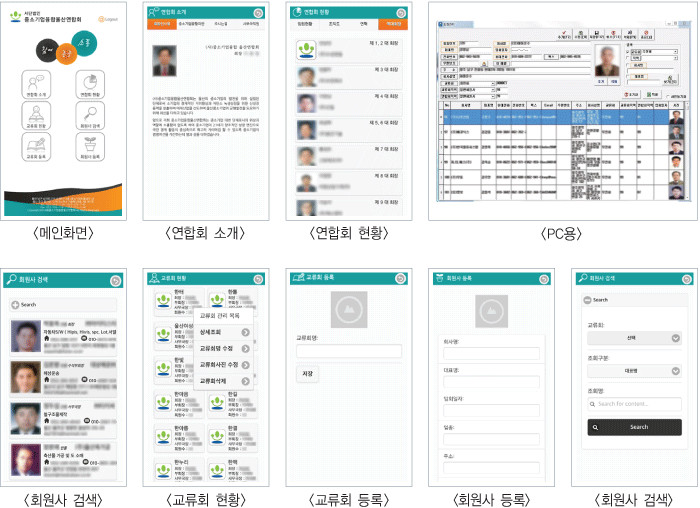This screenshot has width=700, height=508.
Task: Open 연합회 소개 icon on main screen
Action: point(36,84)
